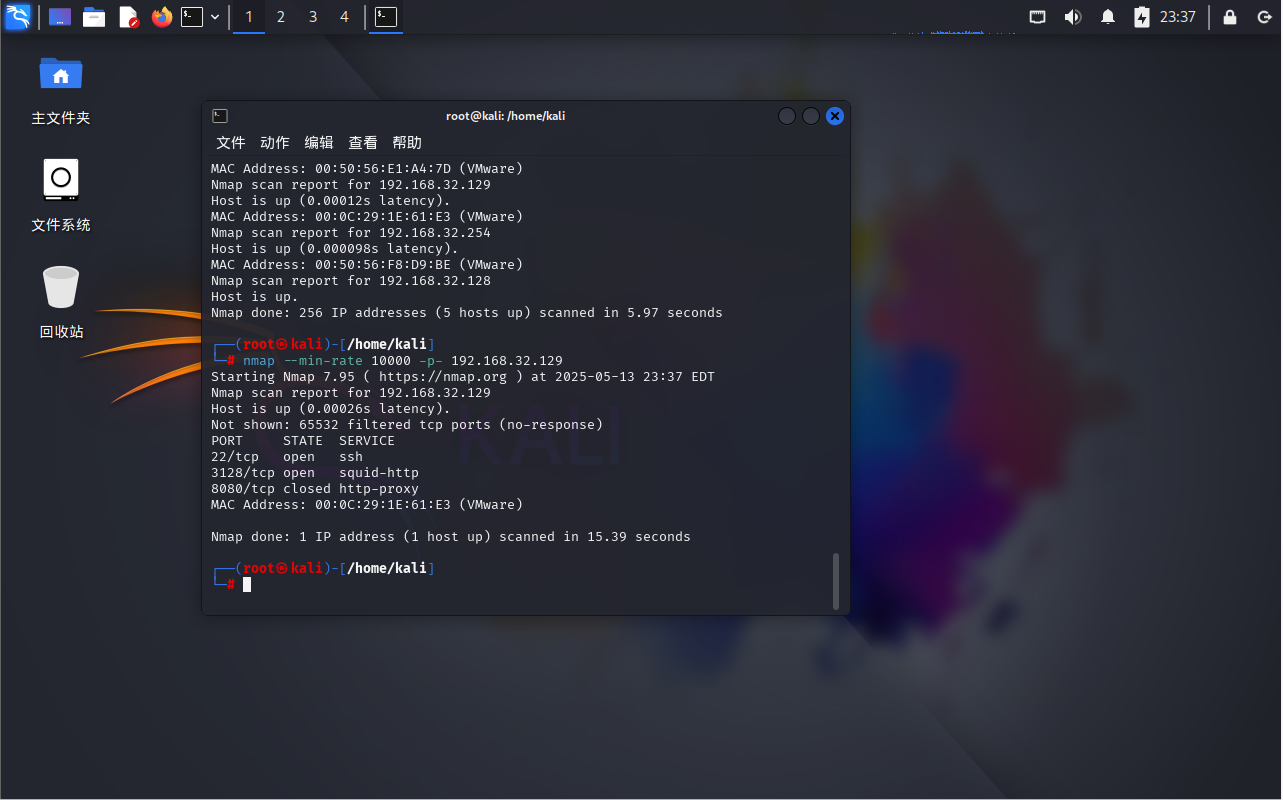
Task: Open the 查看 menu in terminal
Action: (363, 143)
